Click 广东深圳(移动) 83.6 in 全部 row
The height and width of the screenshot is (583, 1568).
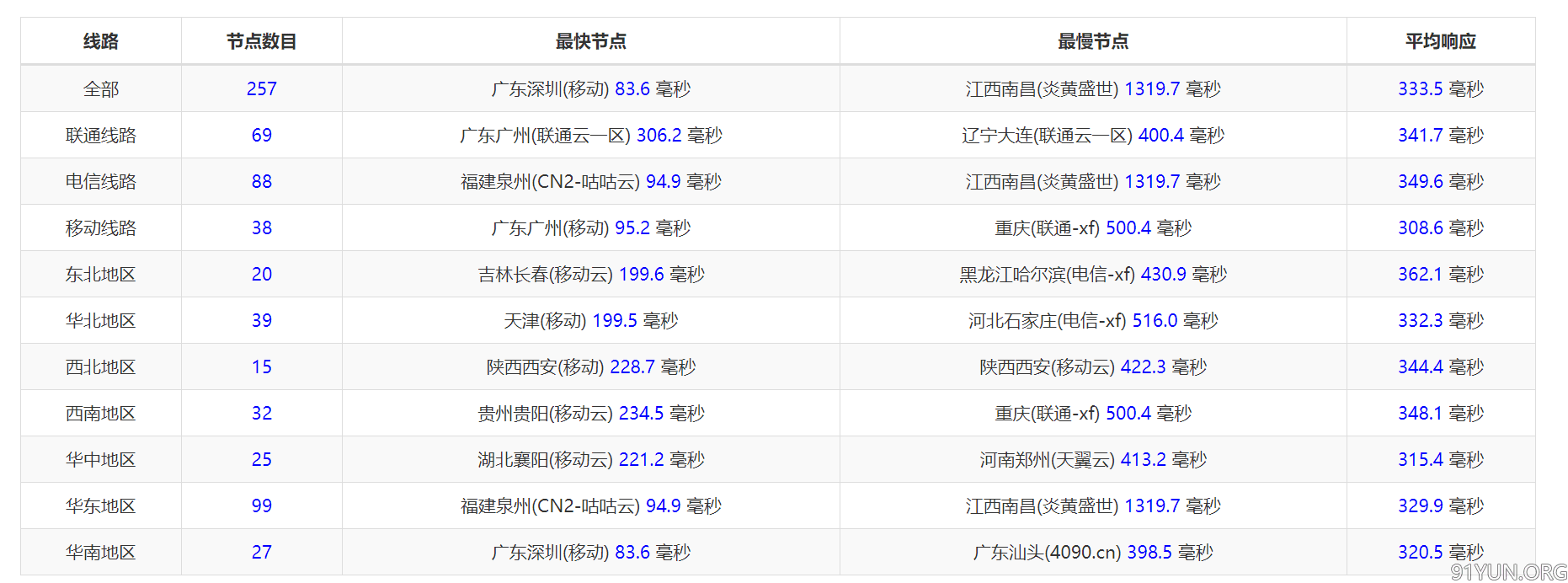point(591,88)
